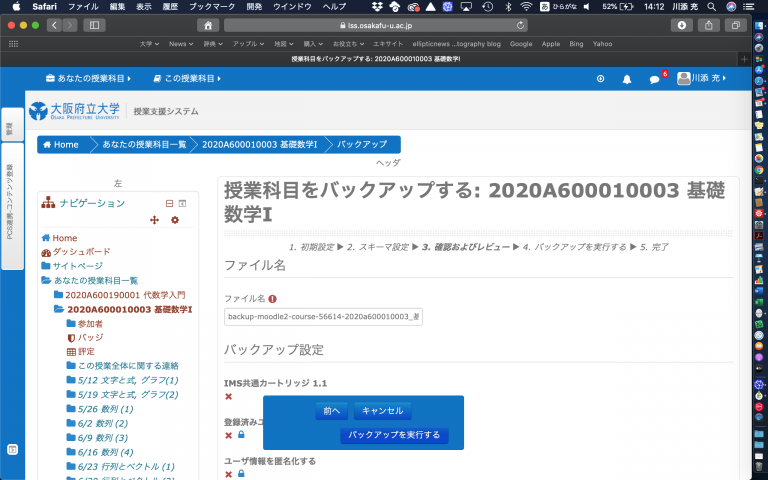Open the messages speech bubble icon
Image resolution: width=768 pixels, height=480 pixels.
click(654, 79)
